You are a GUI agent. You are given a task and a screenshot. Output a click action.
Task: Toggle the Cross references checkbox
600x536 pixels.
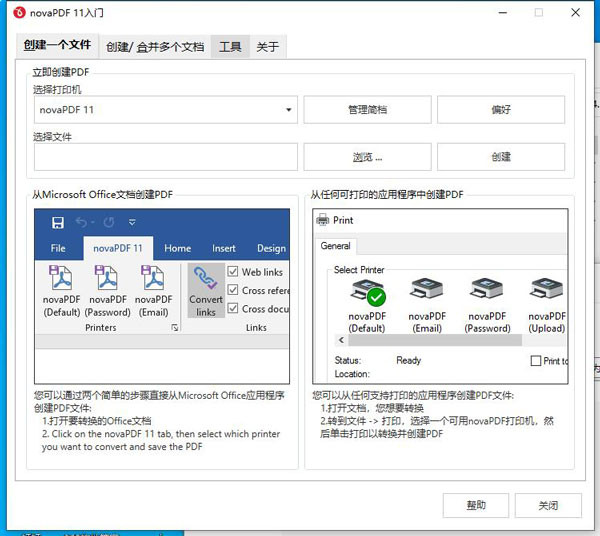(x=233, y=291)
